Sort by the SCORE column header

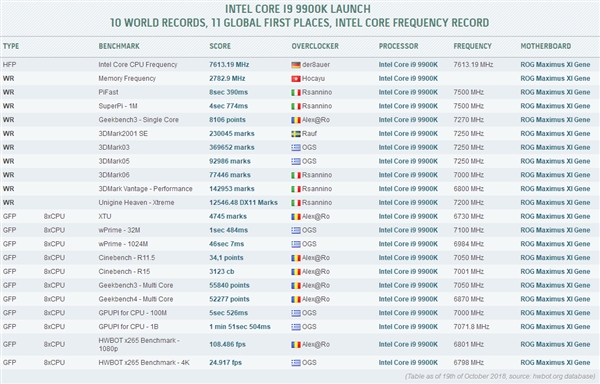pos(220,46)
